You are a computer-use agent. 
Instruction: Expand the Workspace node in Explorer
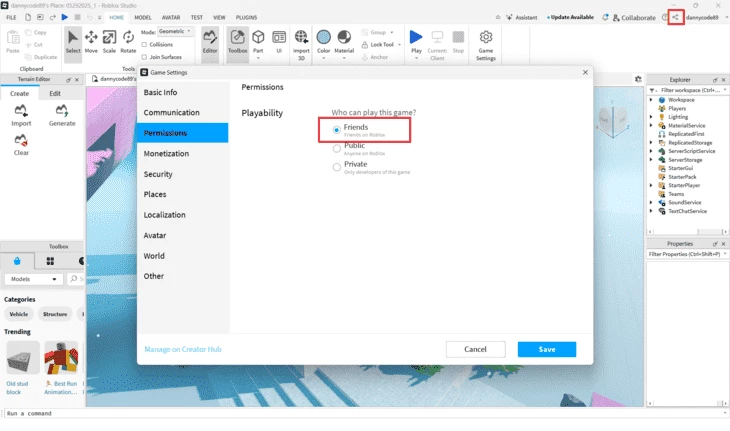coord(651,100)
